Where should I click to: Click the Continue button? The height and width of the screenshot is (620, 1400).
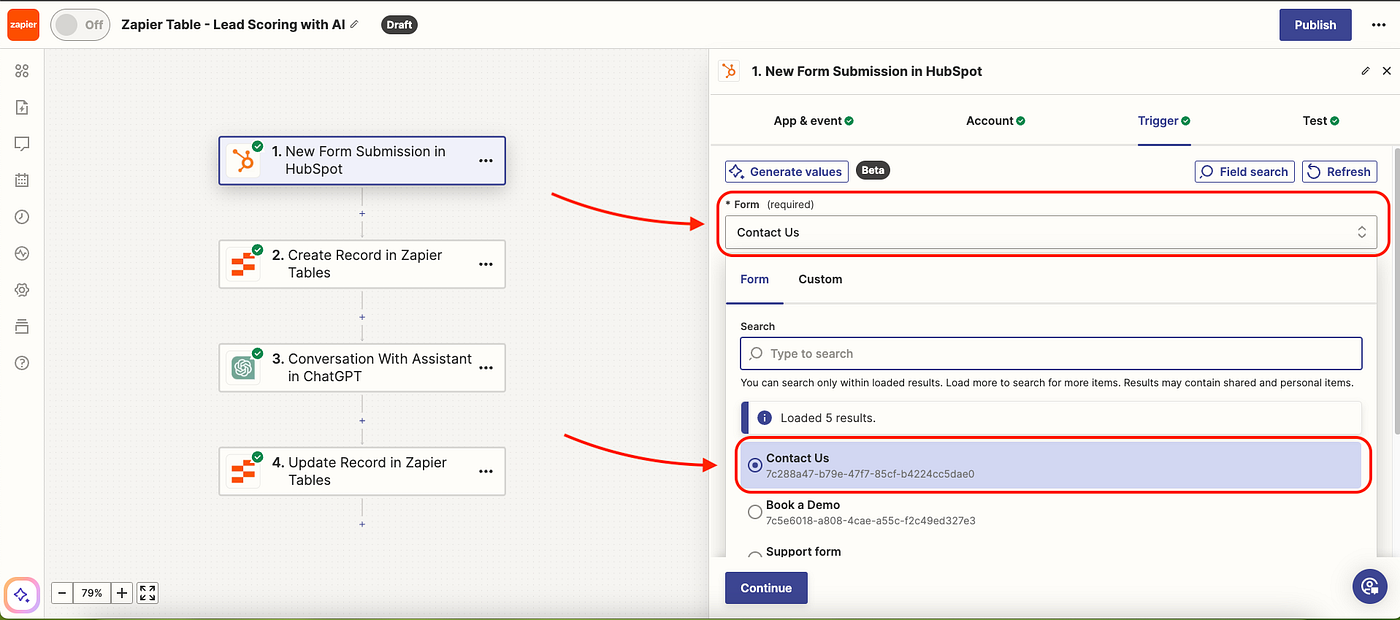coord(766,588)
